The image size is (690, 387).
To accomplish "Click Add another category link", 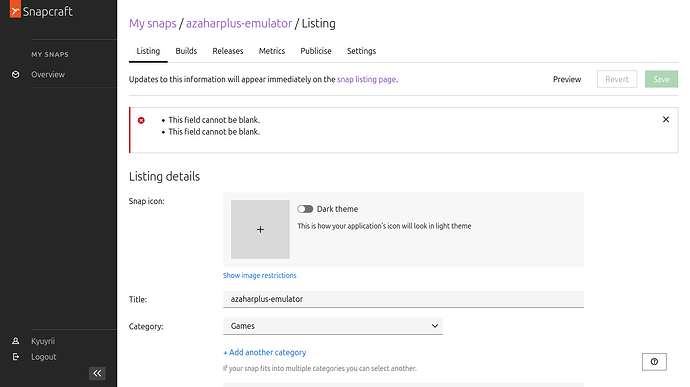I will pyautogui.click(x=264, y=352).
